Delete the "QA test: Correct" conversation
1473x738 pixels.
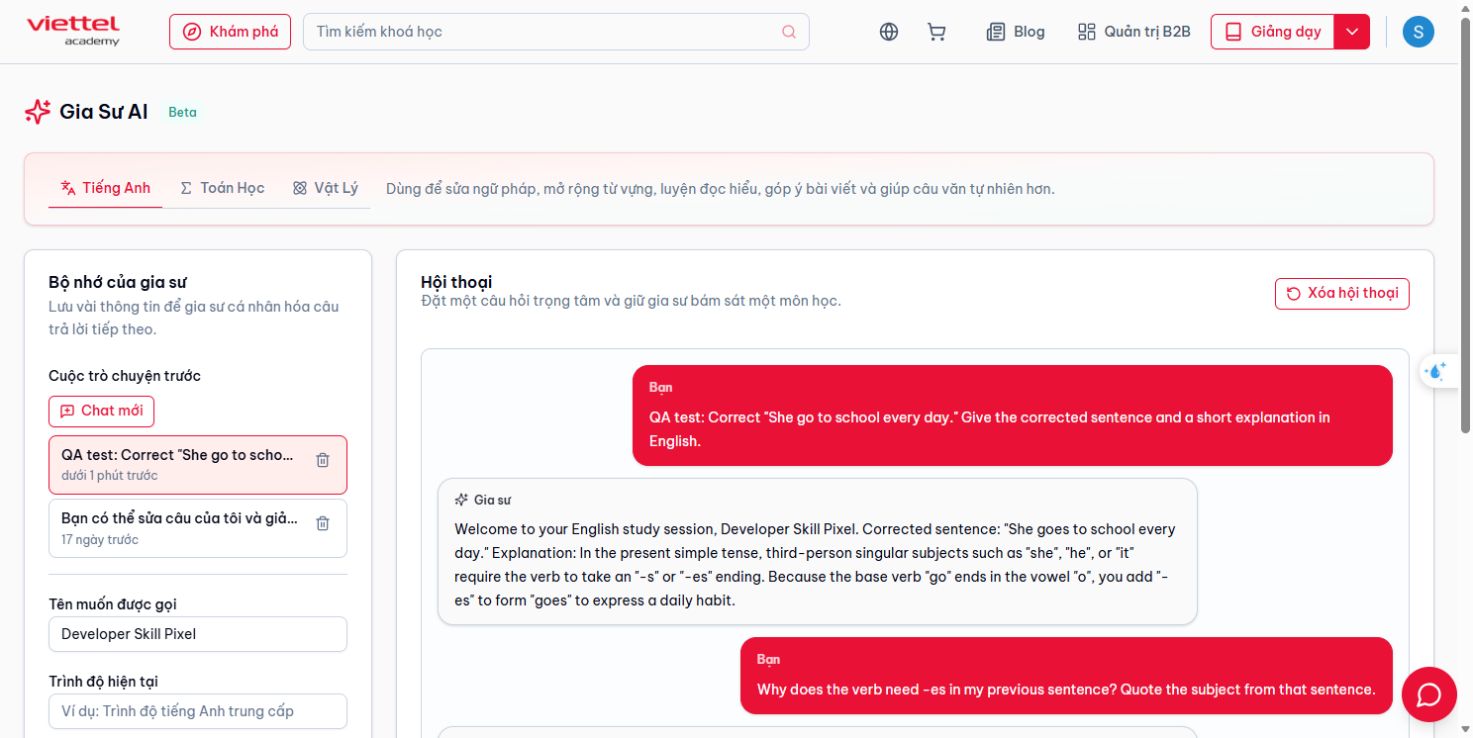click(323, 460)
